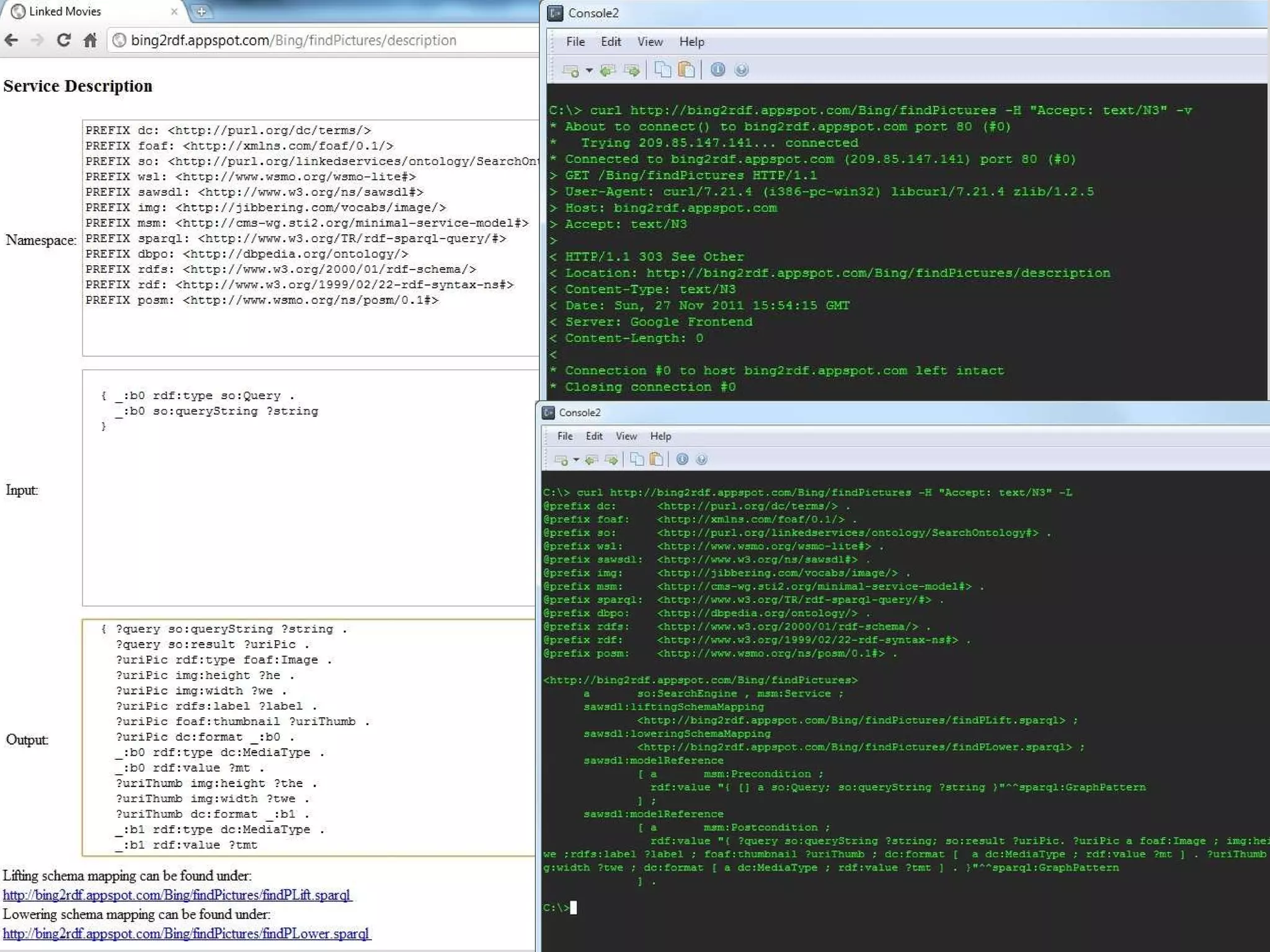
Task: Reload the browser page
Action: coord(63,40)
